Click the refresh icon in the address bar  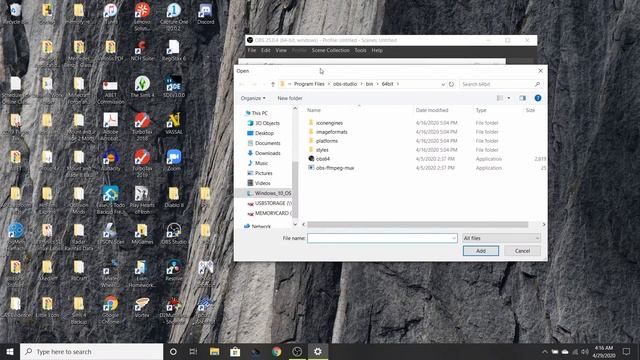(x=451, y=84)
